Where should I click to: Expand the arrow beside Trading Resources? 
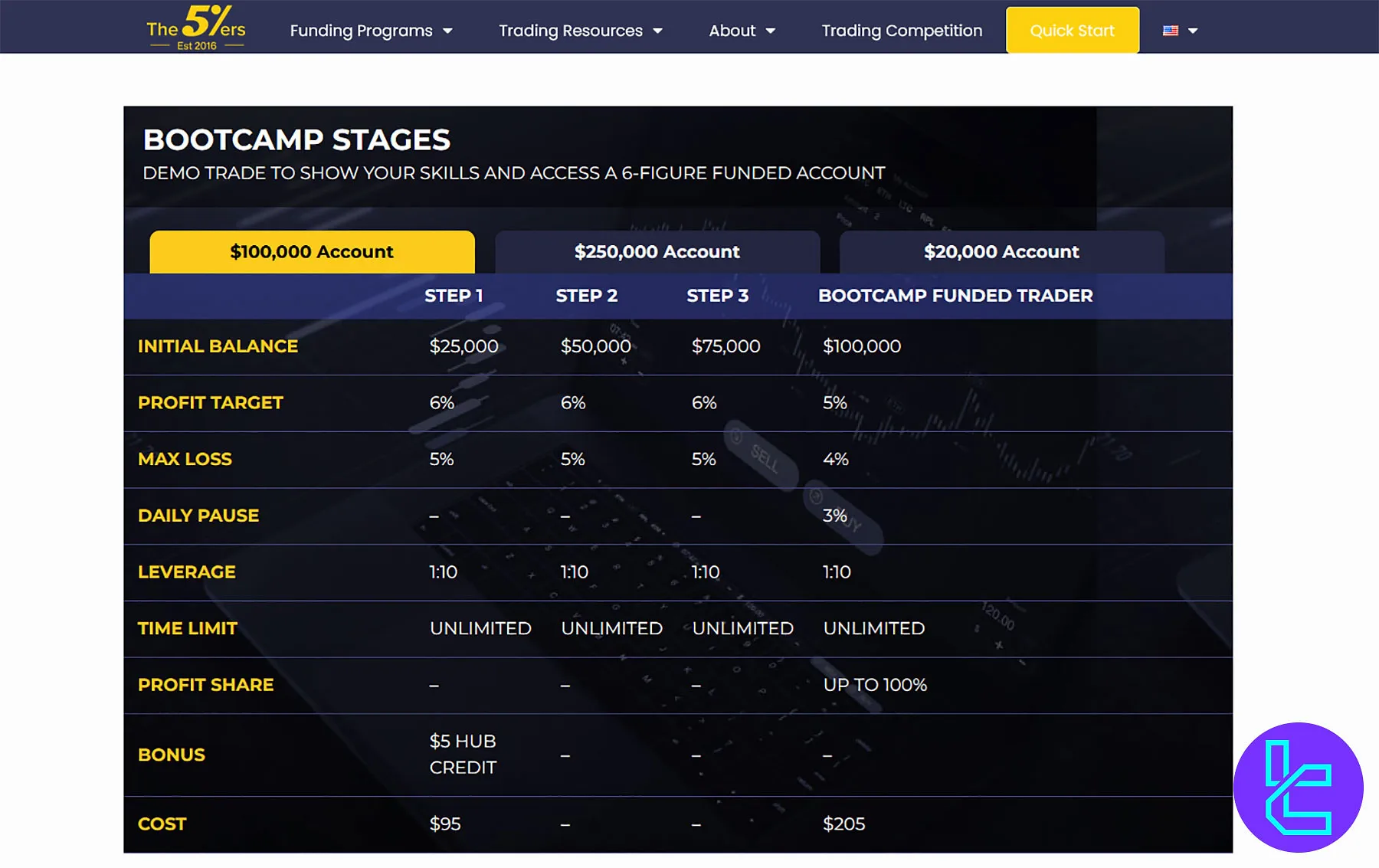[x=657, y=31]
